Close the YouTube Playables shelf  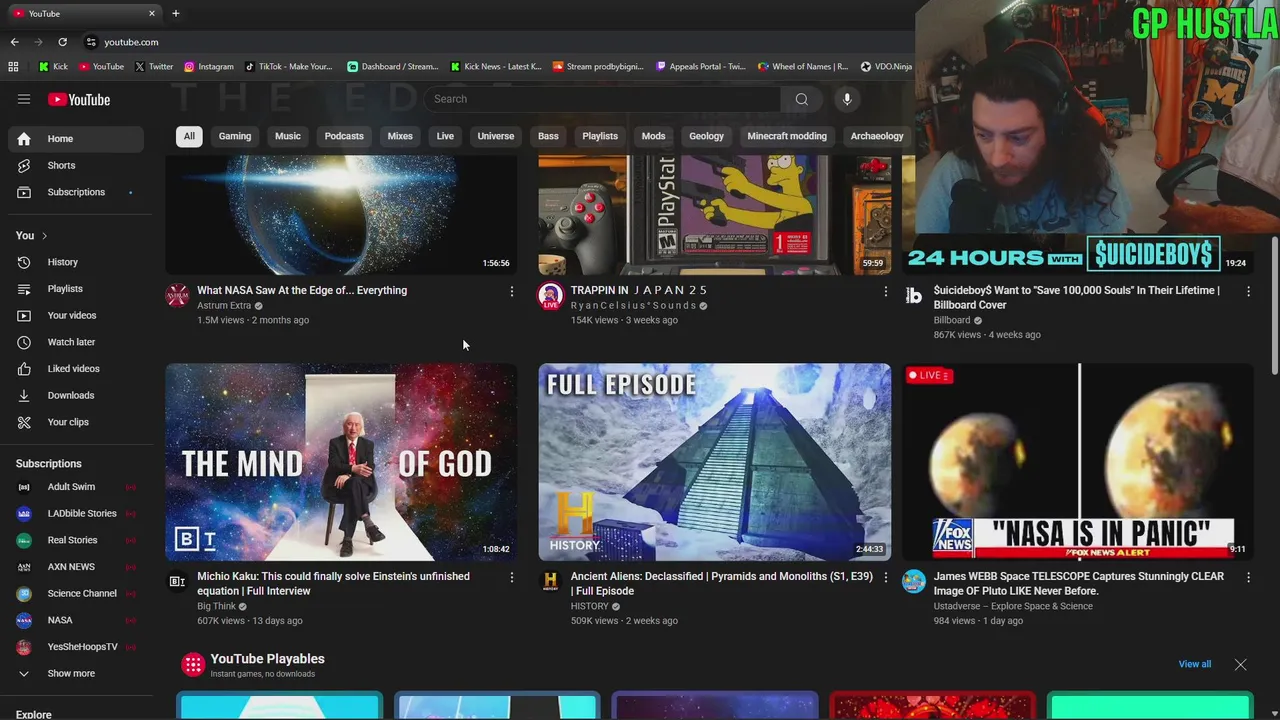[x=1240, y=664]
